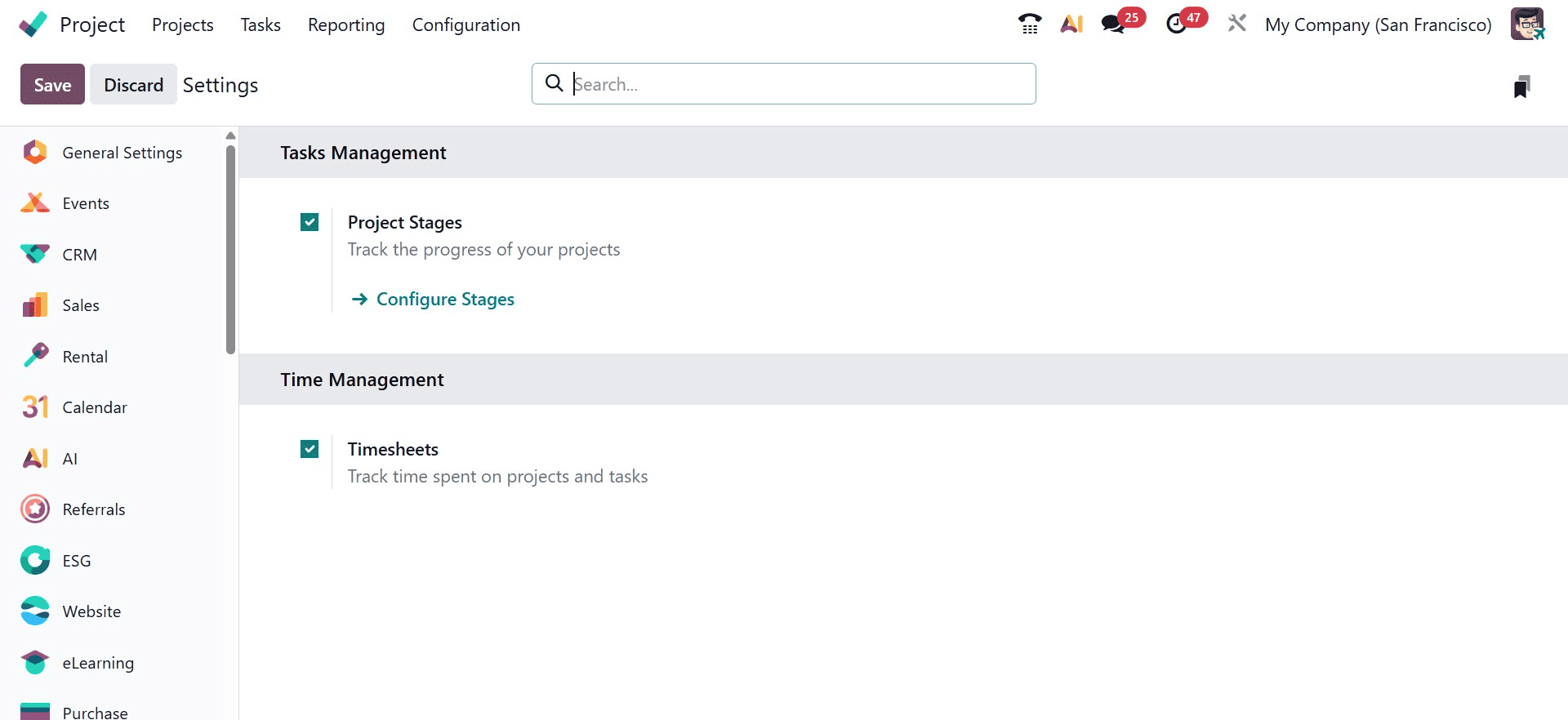This screenshot has width=1568, height=720.
Task: Disable the Timesheets feature
Action: 309,448
